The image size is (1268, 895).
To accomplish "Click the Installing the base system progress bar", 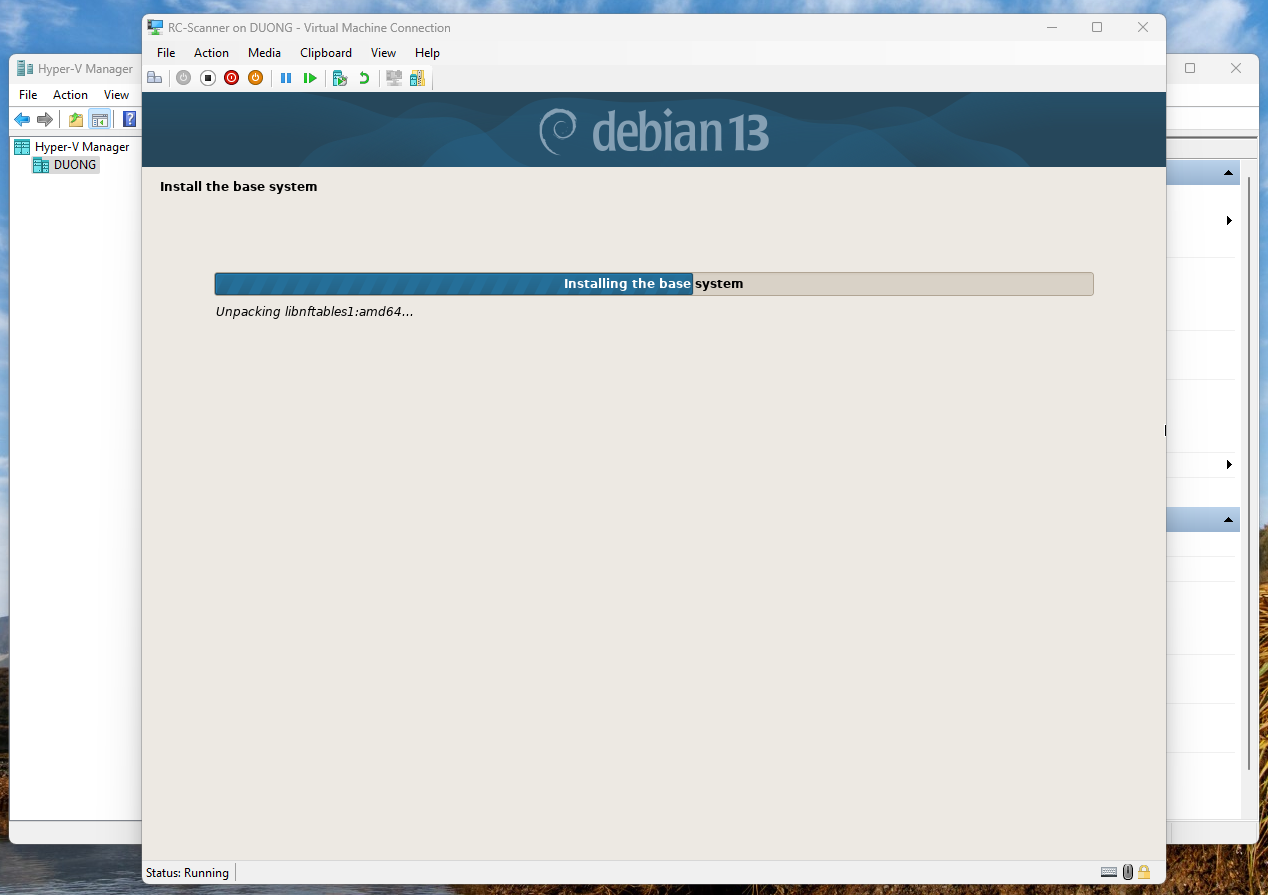I will 654,284.
